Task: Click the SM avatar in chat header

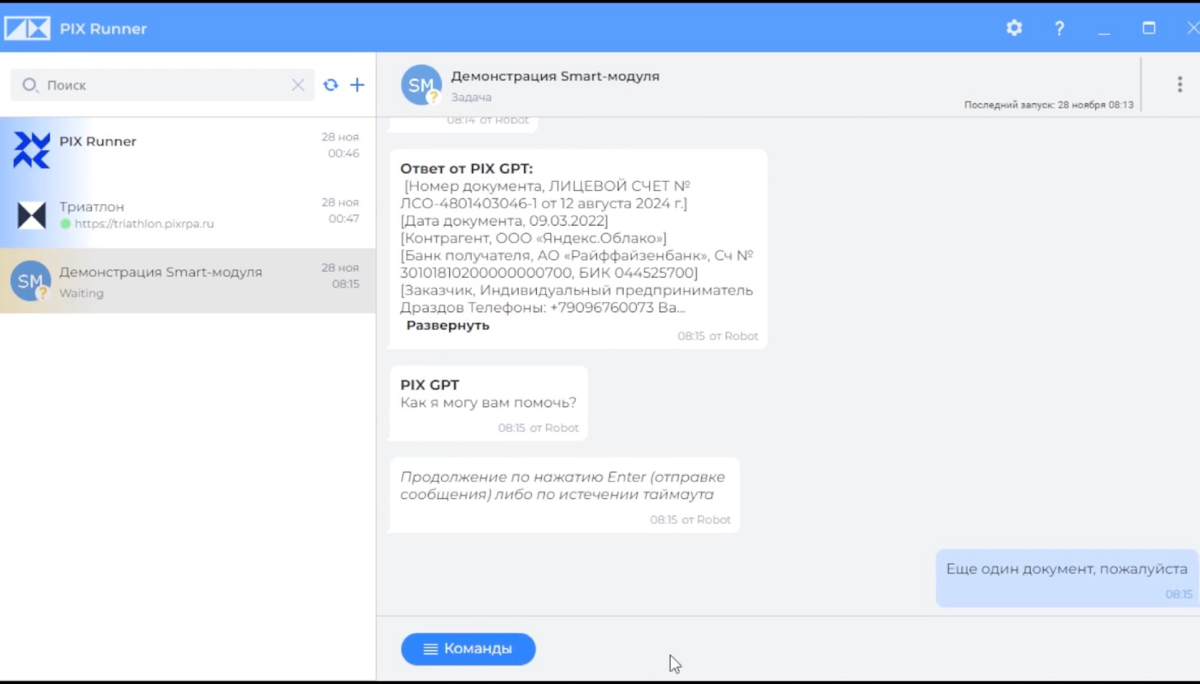Action: tap(421, 85)
